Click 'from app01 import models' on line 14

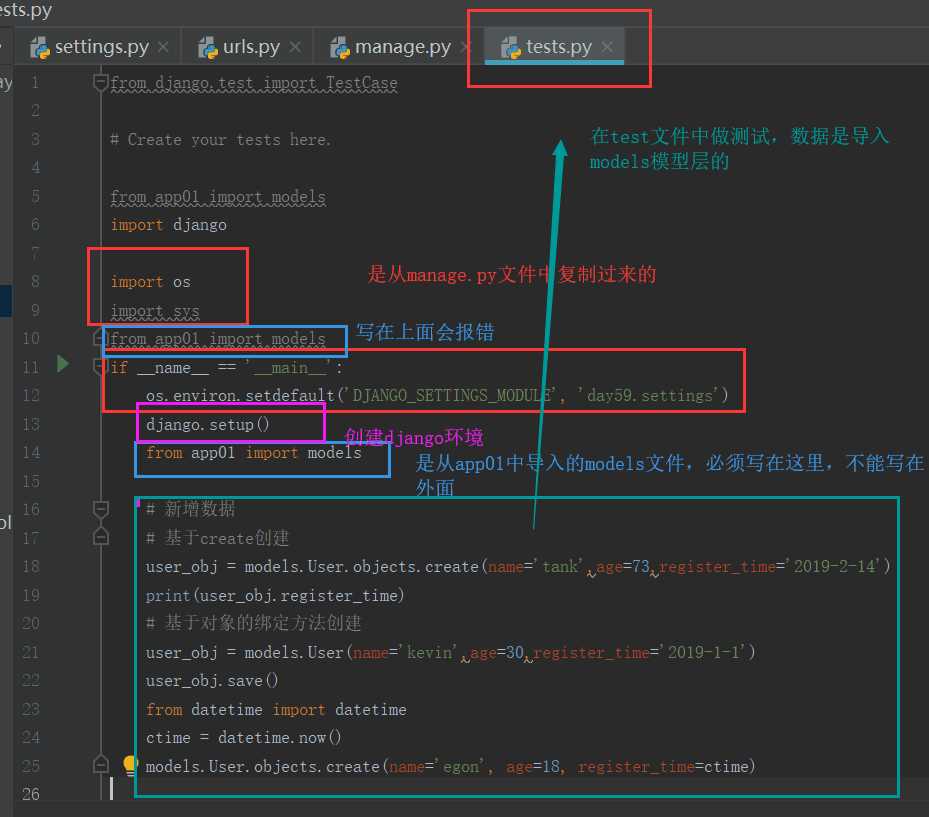[254, 453]
